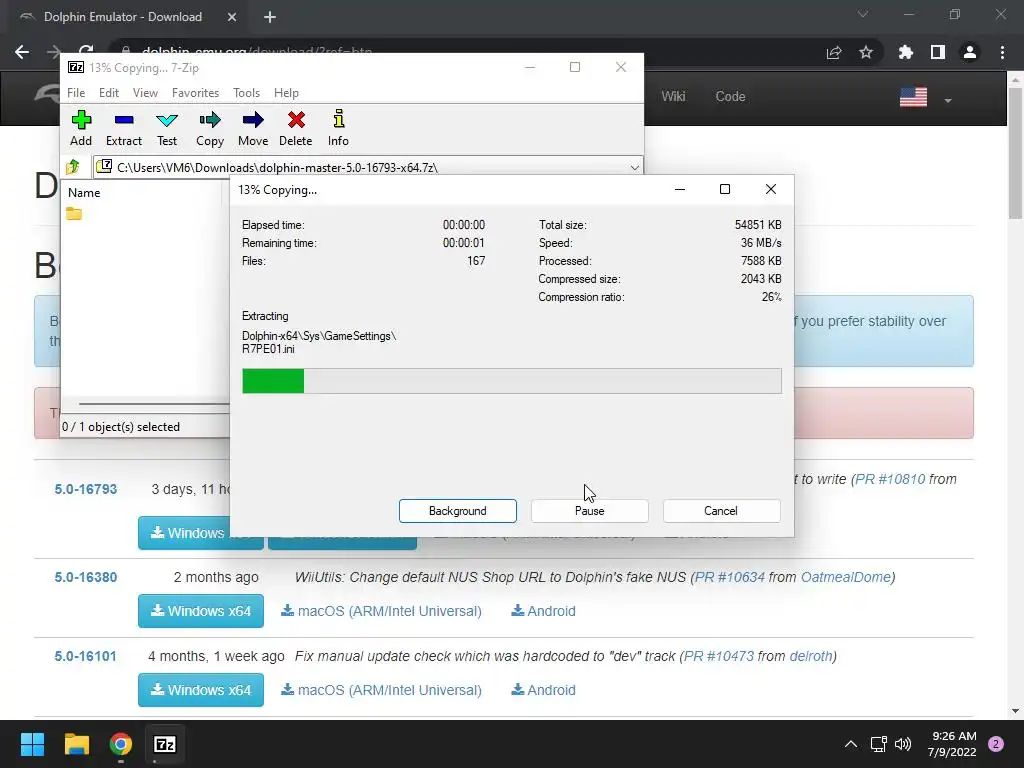Open Chrome tab search dropdown

[x=863, y=14]
